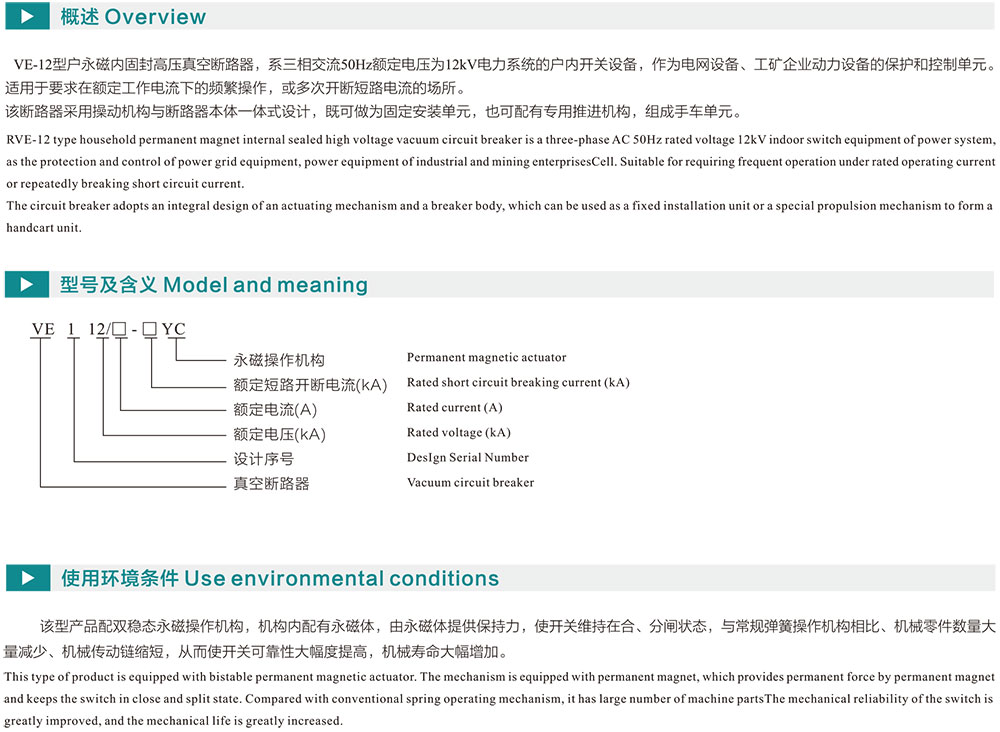The image size is (1000, 732).
Task: Click the arrow icon beside Model and meaning
Action: (x=27, y=285)
